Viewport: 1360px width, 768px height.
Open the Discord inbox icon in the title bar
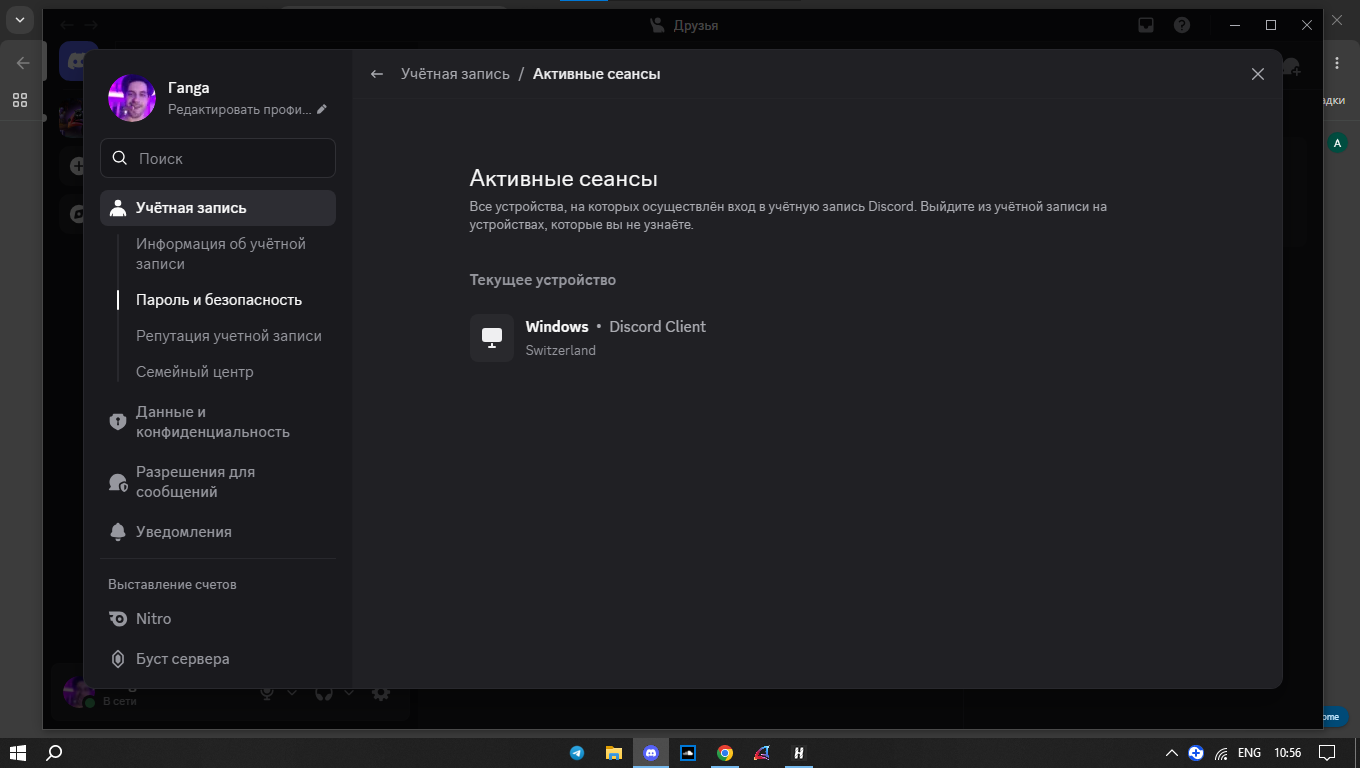point(1146,25)
